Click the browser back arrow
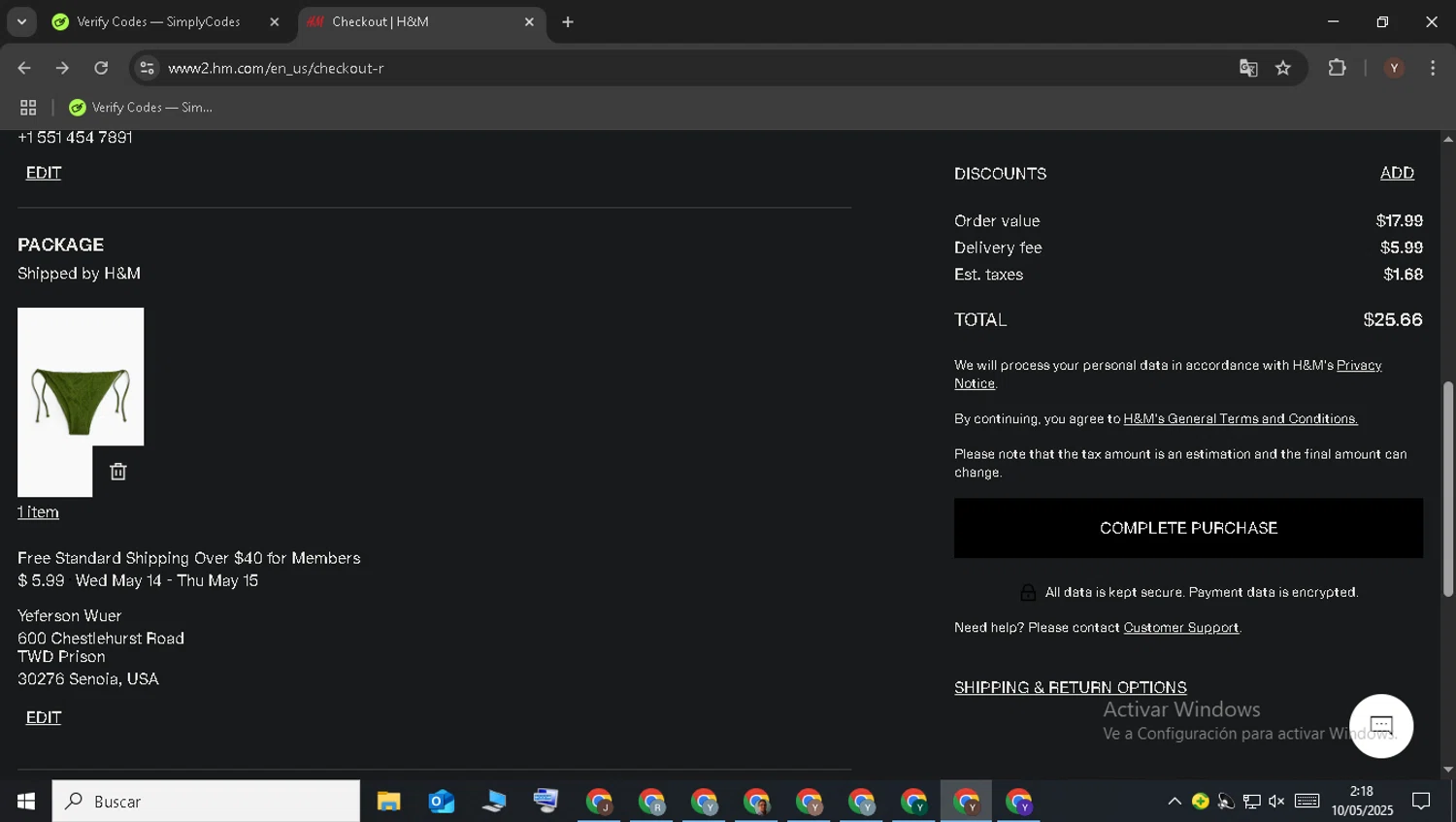This screenshot has width=1456, height=822. coord(24,68)
